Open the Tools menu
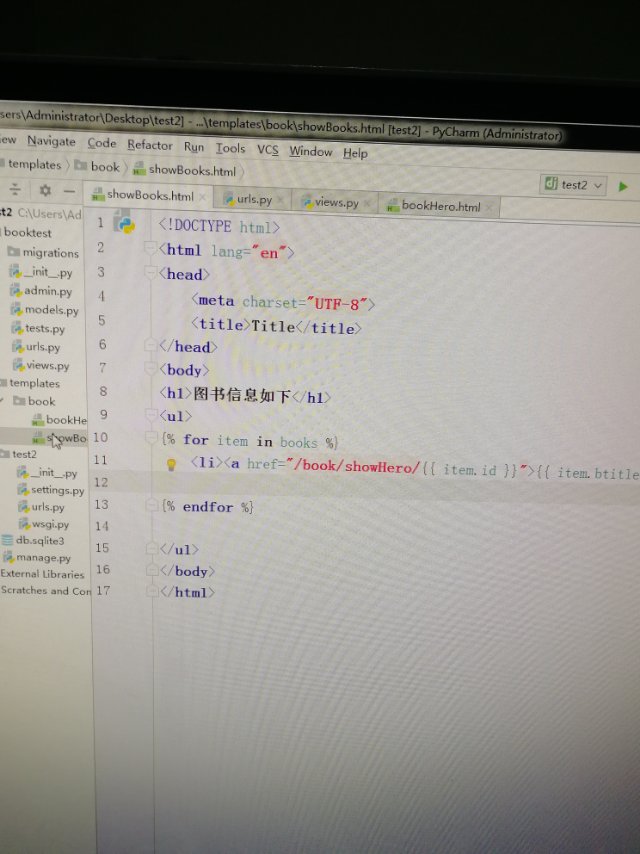The width and height of the screenshot is (640, 854). point(230,148)
